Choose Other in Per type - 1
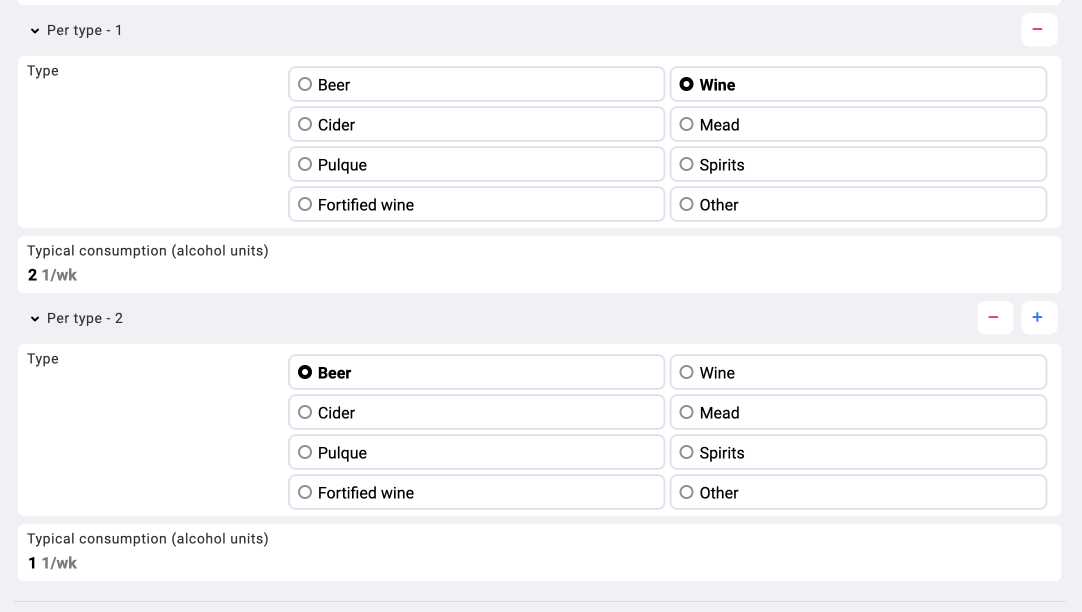 coord(857,205)
